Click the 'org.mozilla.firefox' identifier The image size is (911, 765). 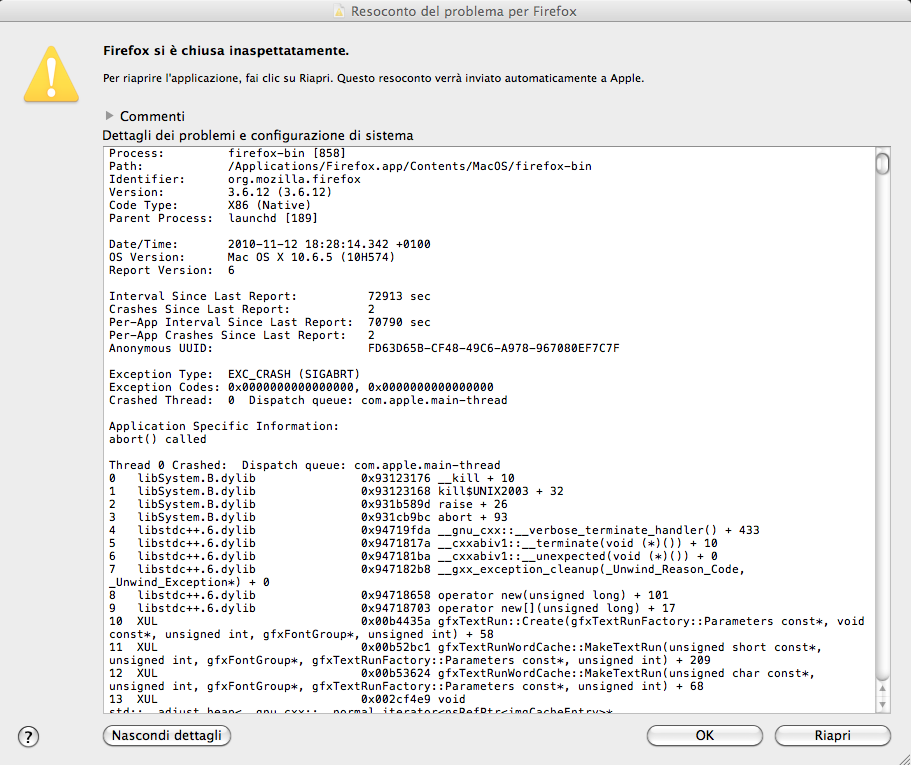pyautogui.click(x=294, y=179)
